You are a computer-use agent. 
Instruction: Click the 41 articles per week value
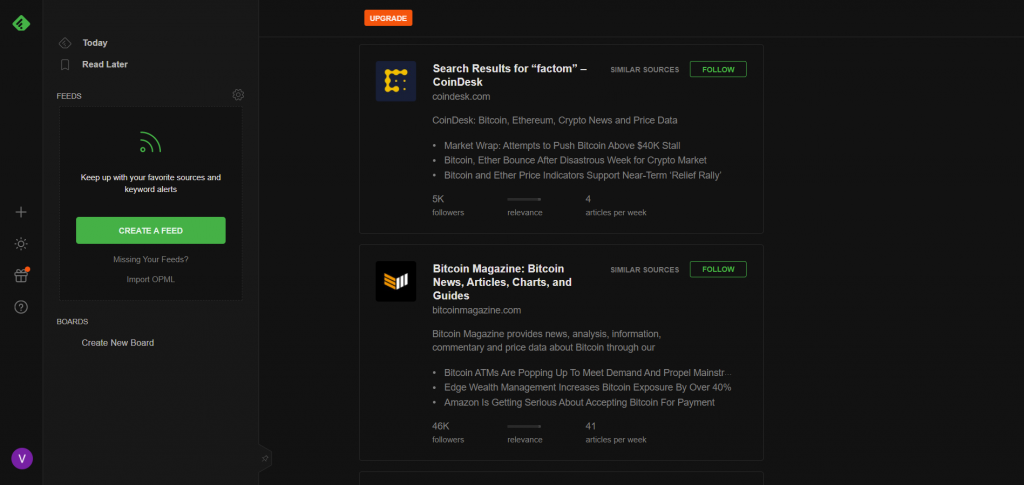[x=591, y=426]
